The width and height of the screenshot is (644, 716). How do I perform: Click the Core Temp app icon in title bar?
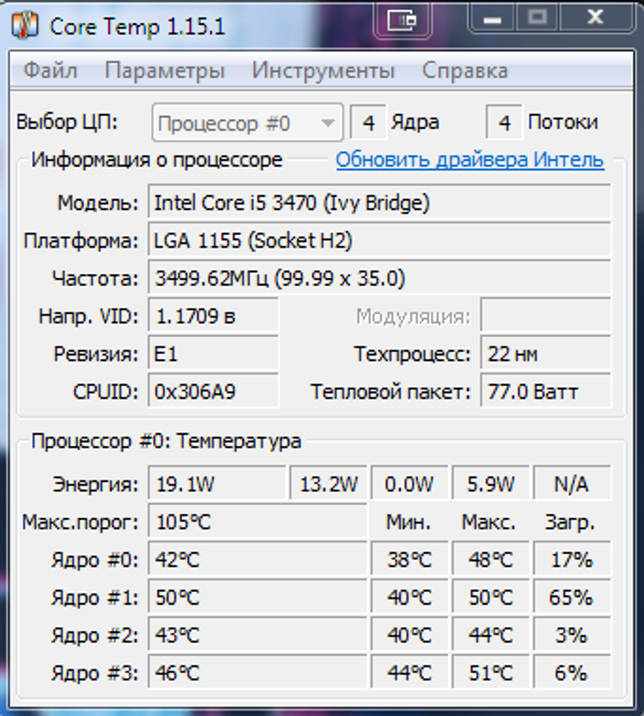tap(25, 26)
